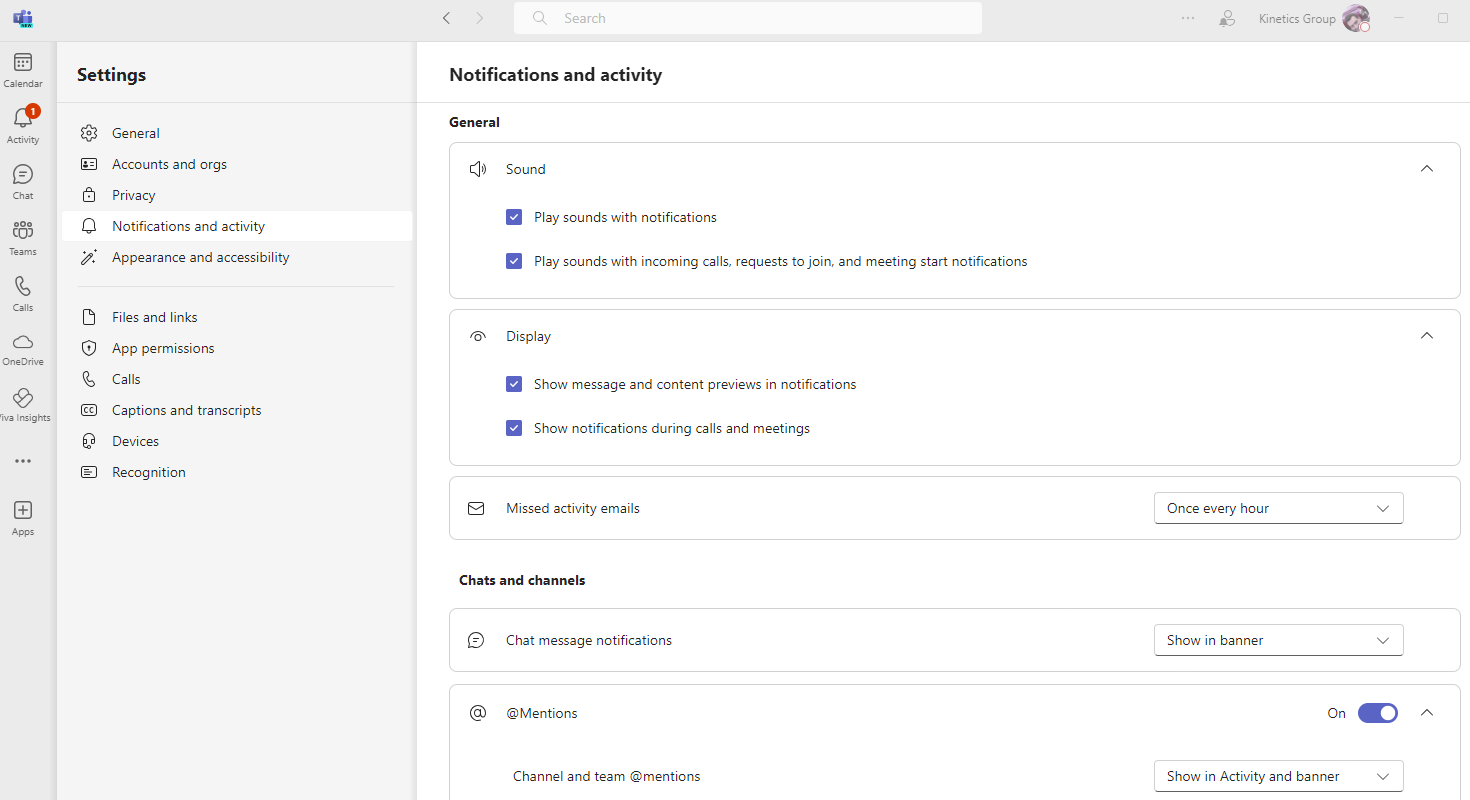Screen dimensions: 1470x800
Task: Select Privacy in Settings menu
Action: (x=134, y=195)
